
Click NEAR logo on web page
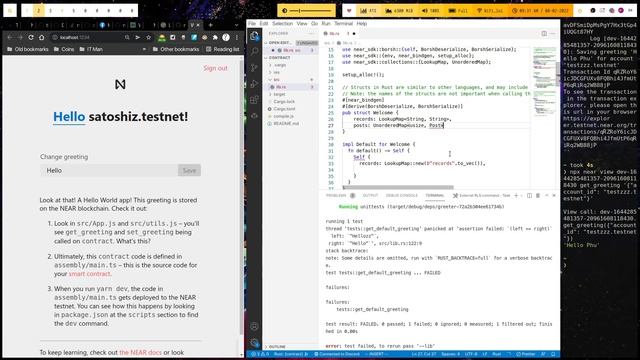120,84
